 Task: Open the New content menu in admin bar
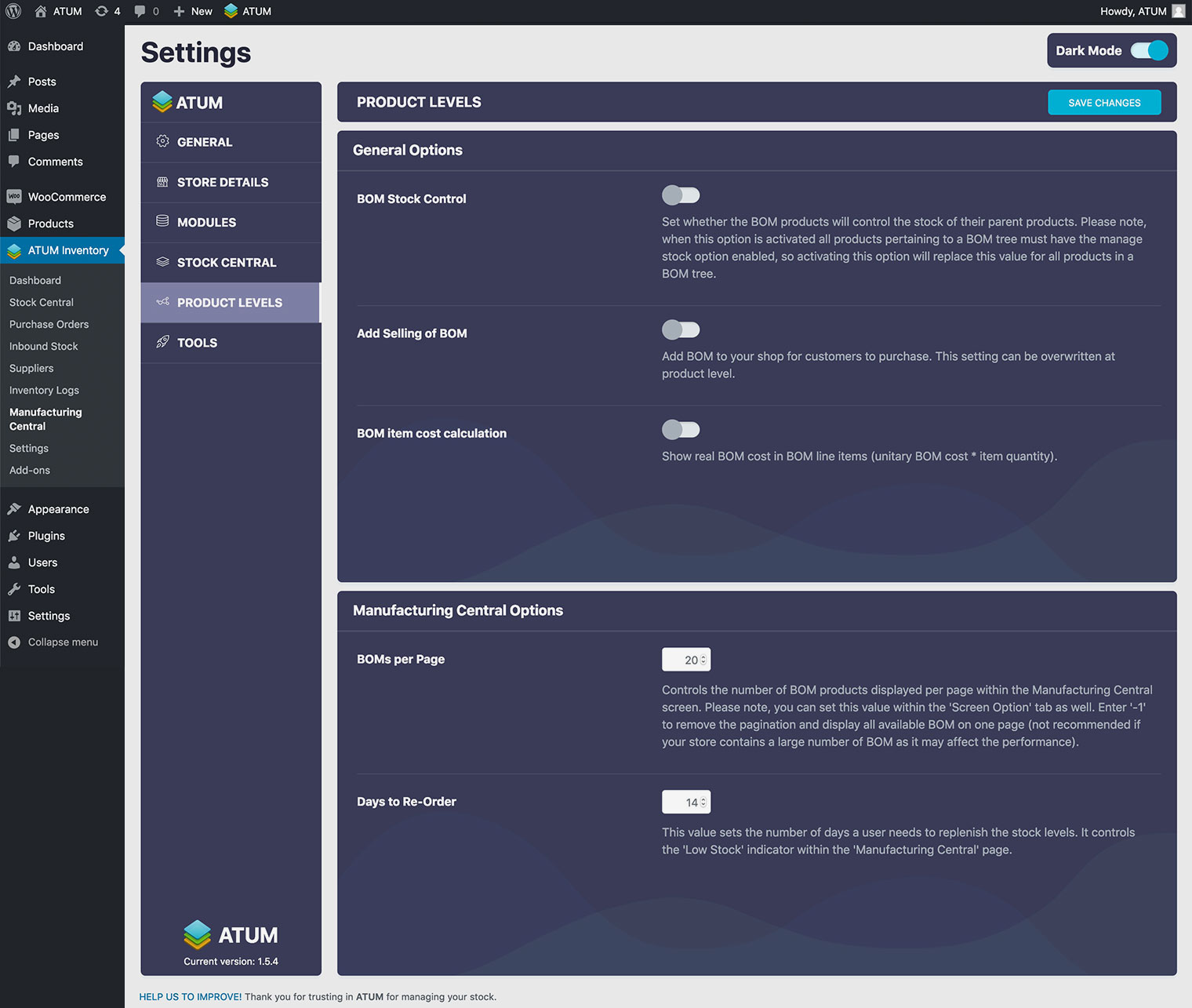(x=193, y=12)
